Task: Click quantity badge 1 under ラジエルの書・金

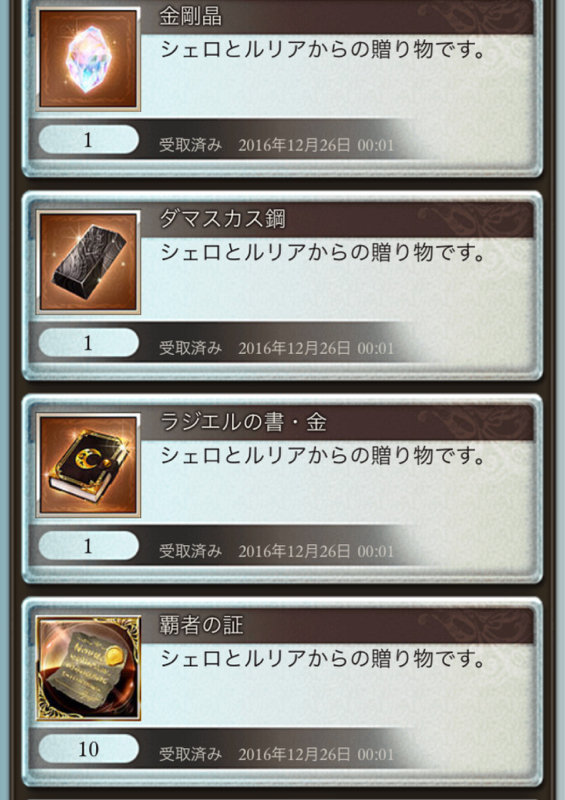Action: click(88, 545)
